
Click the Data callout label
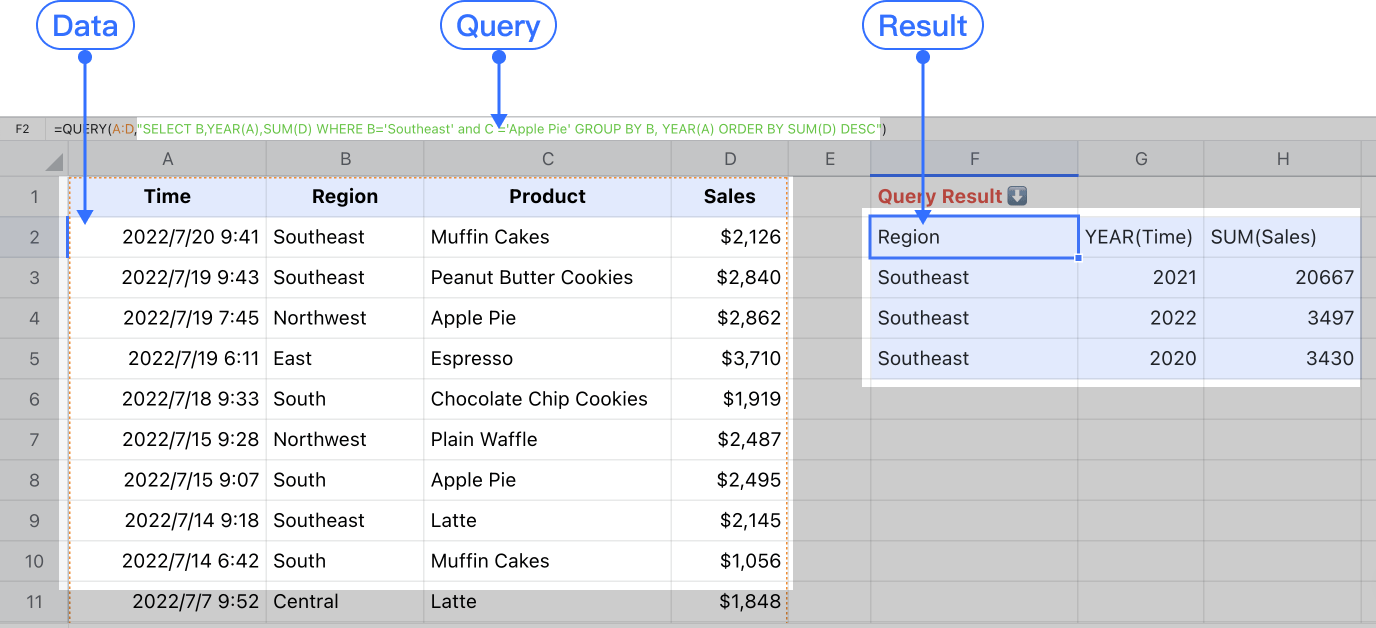[85, 26]
